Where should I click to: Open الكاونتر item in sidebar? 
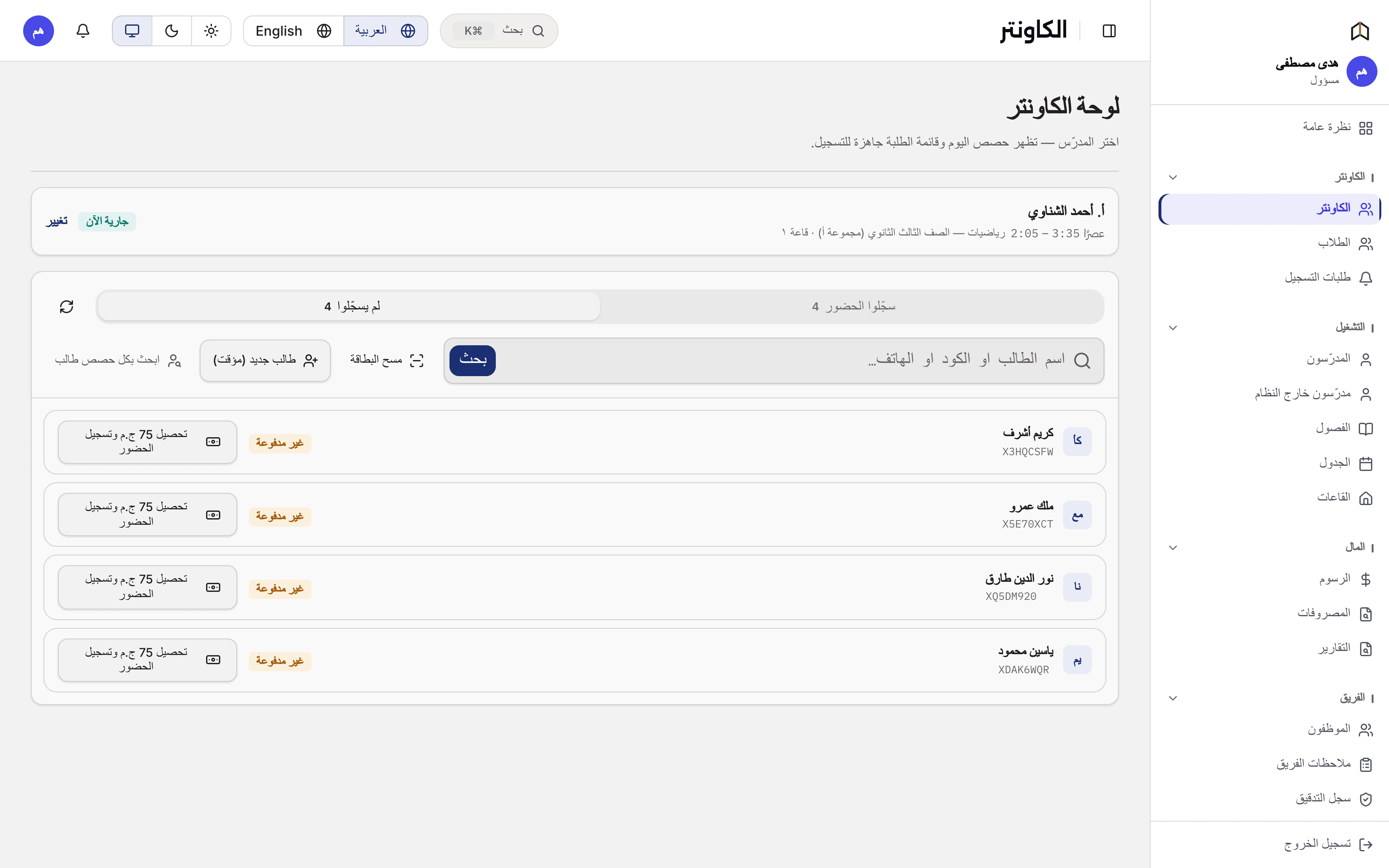[1270, 209]
